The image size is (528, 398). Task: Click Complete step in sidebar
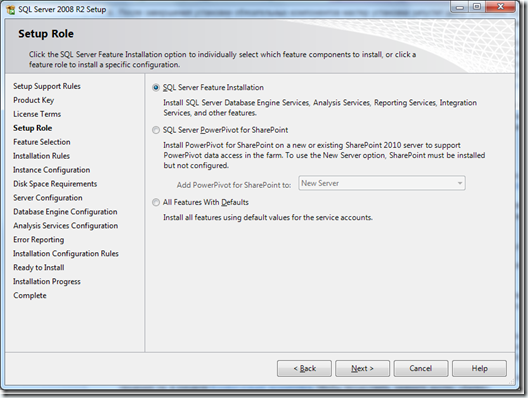click(x=30, y=296)
